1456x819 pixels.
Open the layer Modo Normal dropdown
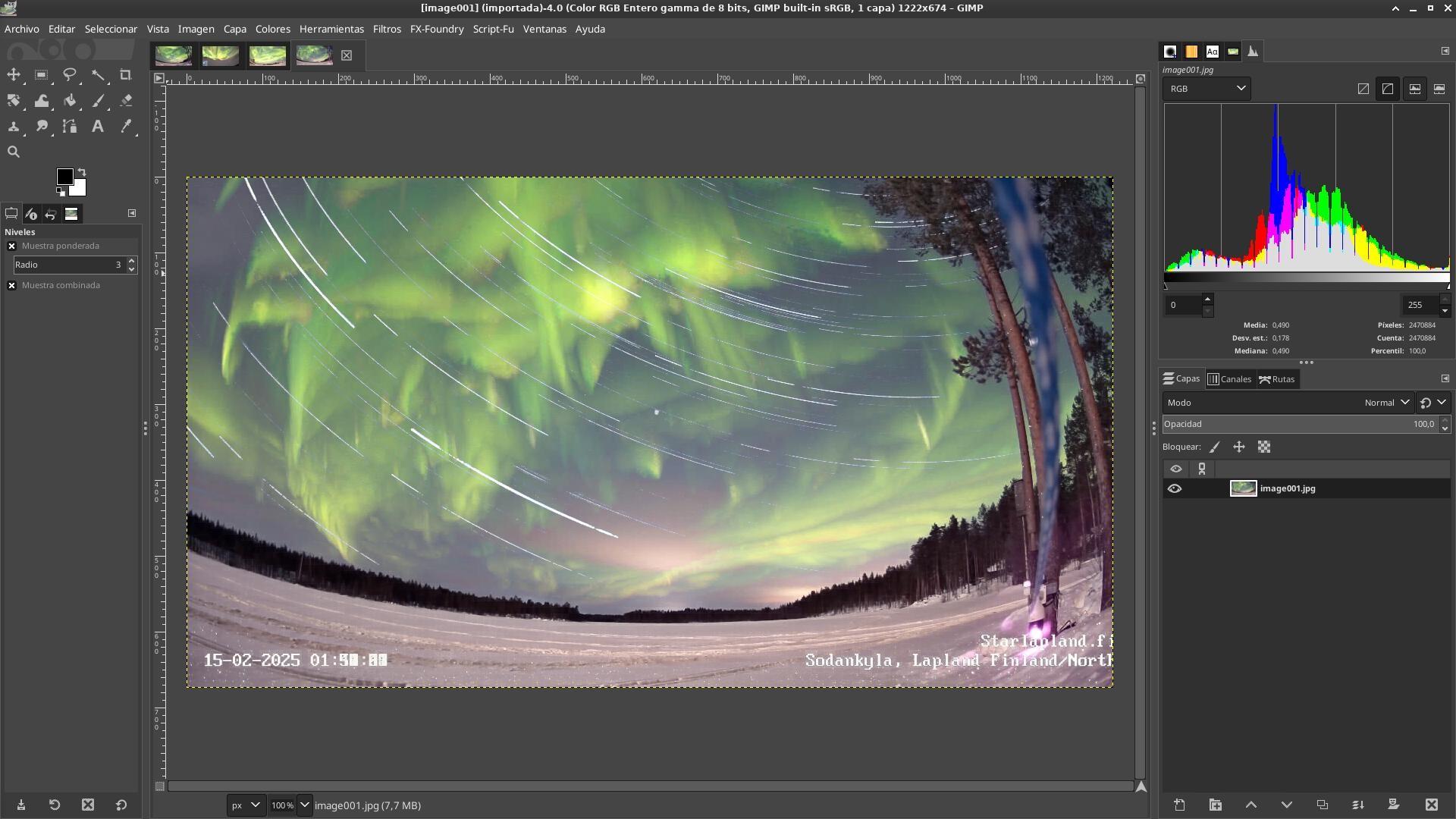tap(1288, 403)
